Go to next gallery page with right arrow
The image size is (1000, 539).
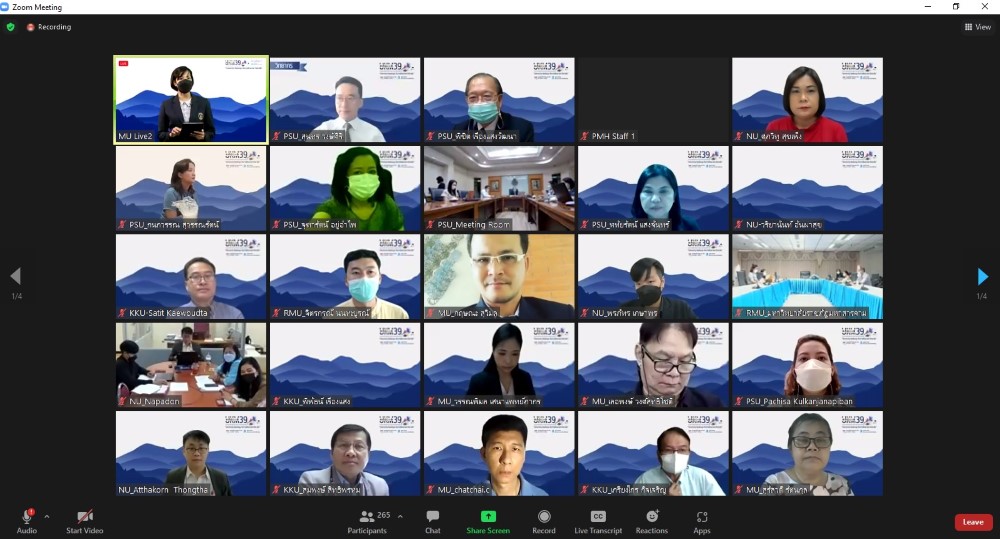click(982, 276)
